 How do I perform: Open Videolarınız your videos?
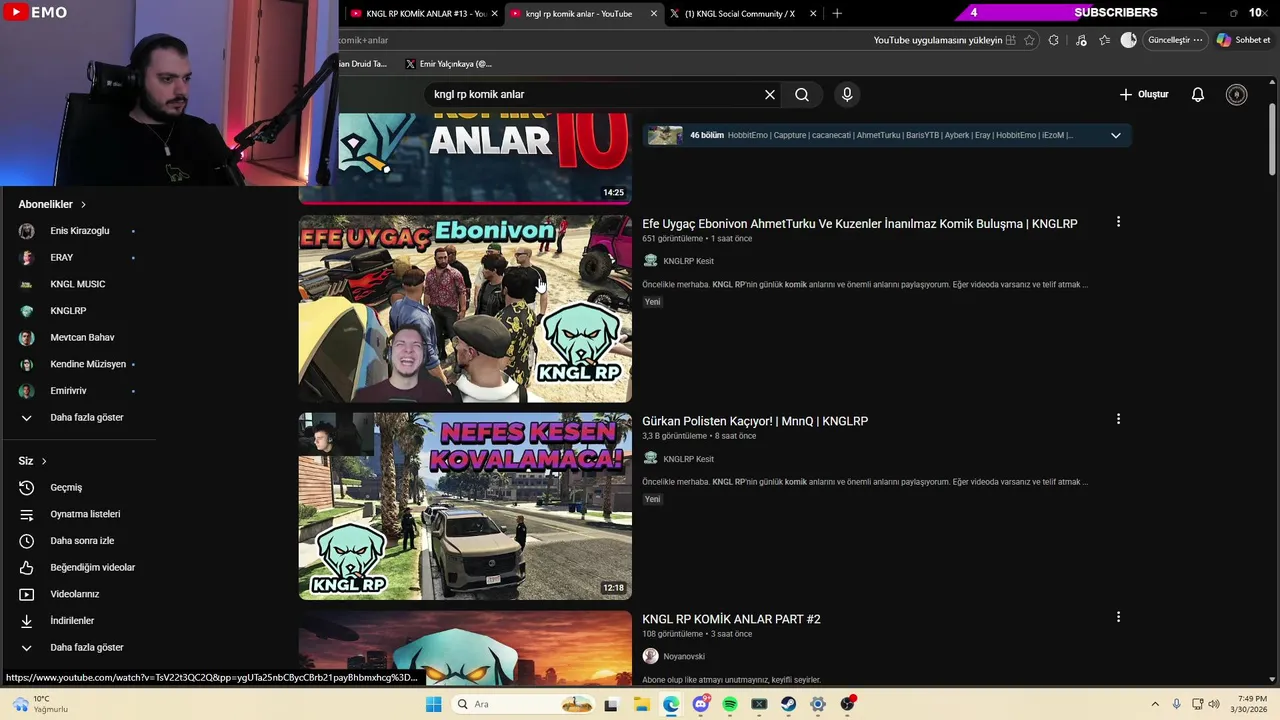pos(77,594)
